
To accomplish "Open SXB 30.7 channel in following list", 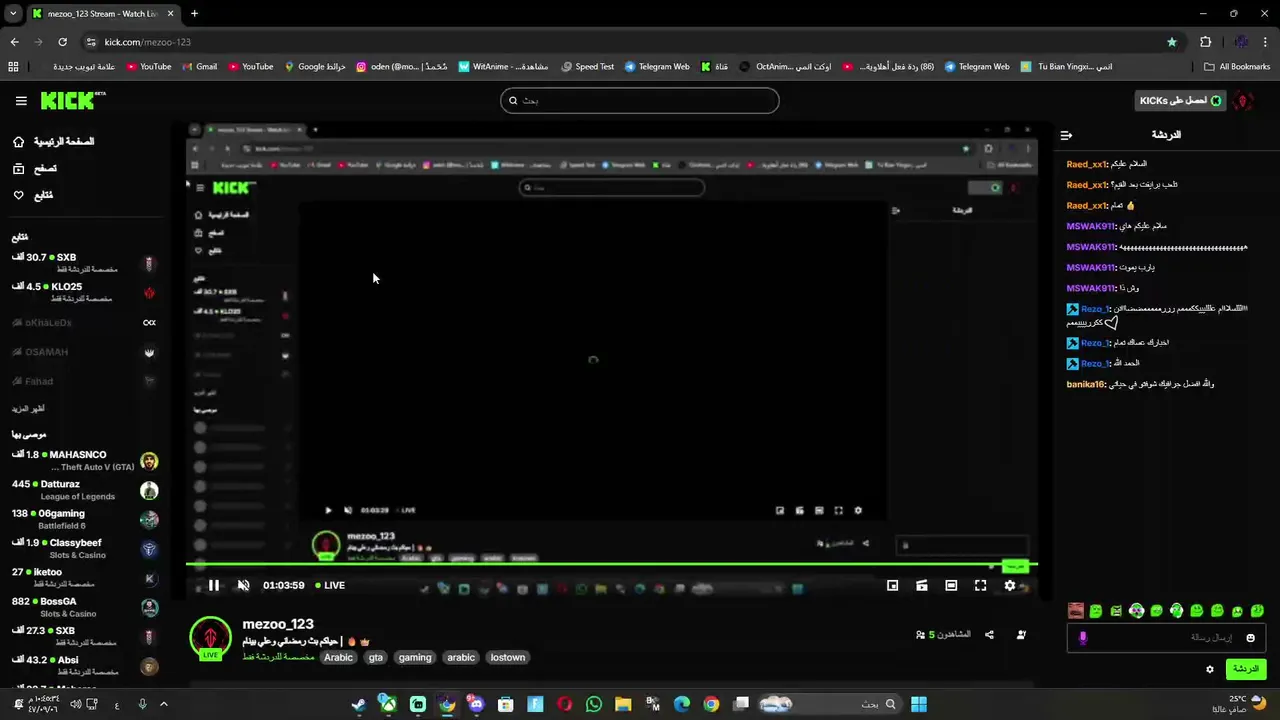I will [85, 263].
